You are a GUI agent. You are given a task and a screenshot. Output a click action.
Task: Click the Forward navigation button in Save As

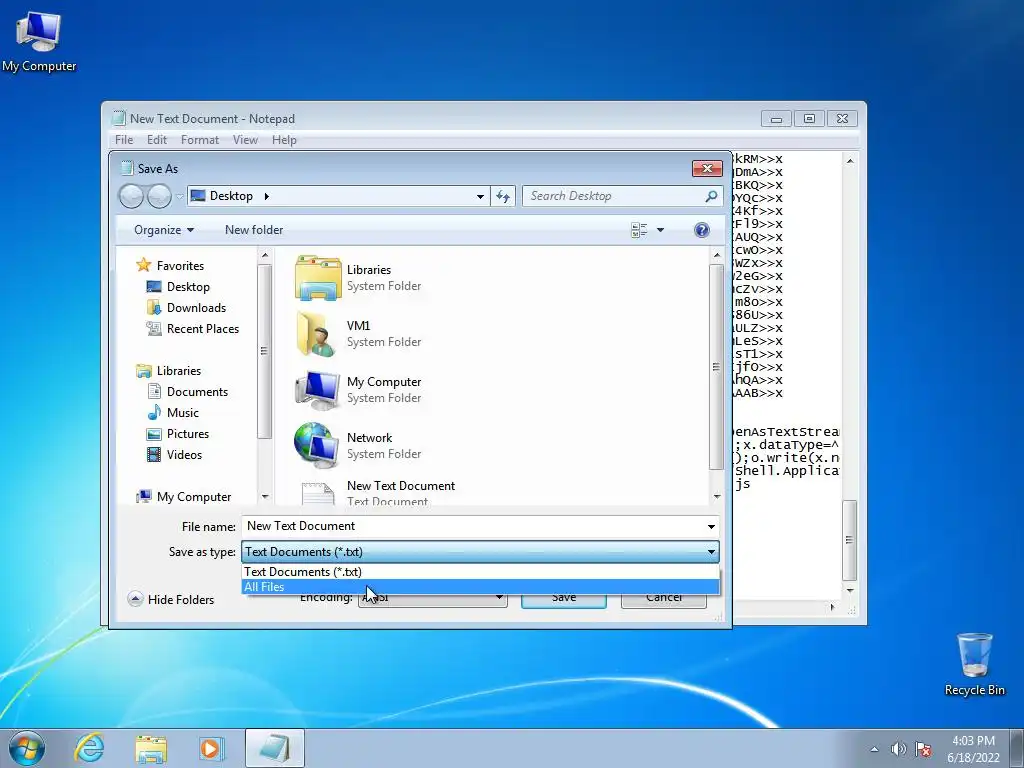tap(159, 196)
